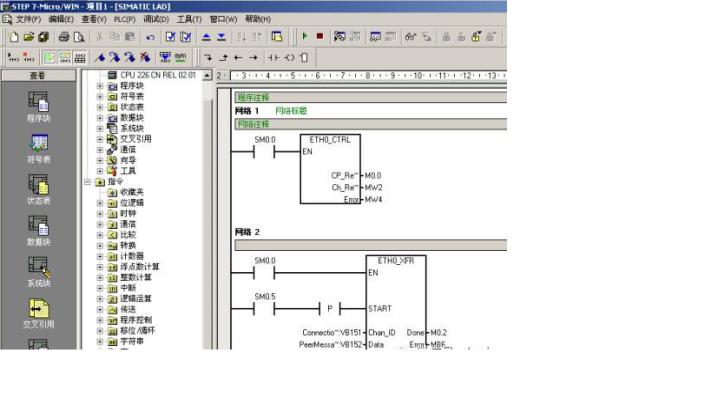711x405 pixels.
Task: Put the PLC in STOP mode
Action: click(x=320, y=36)
